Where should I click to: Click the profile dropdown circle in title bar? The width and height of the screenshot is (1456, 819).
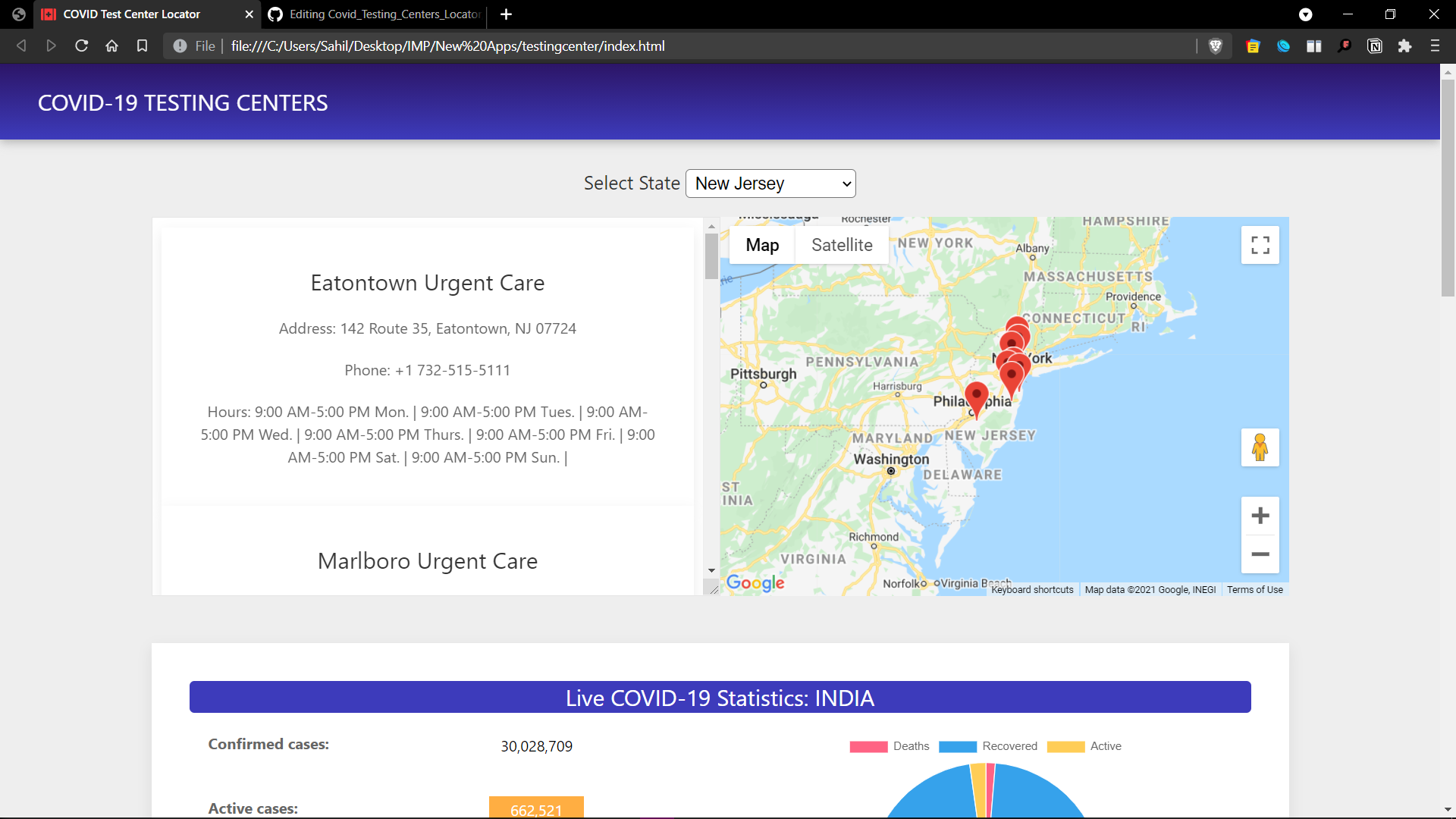coord(1305,14)
